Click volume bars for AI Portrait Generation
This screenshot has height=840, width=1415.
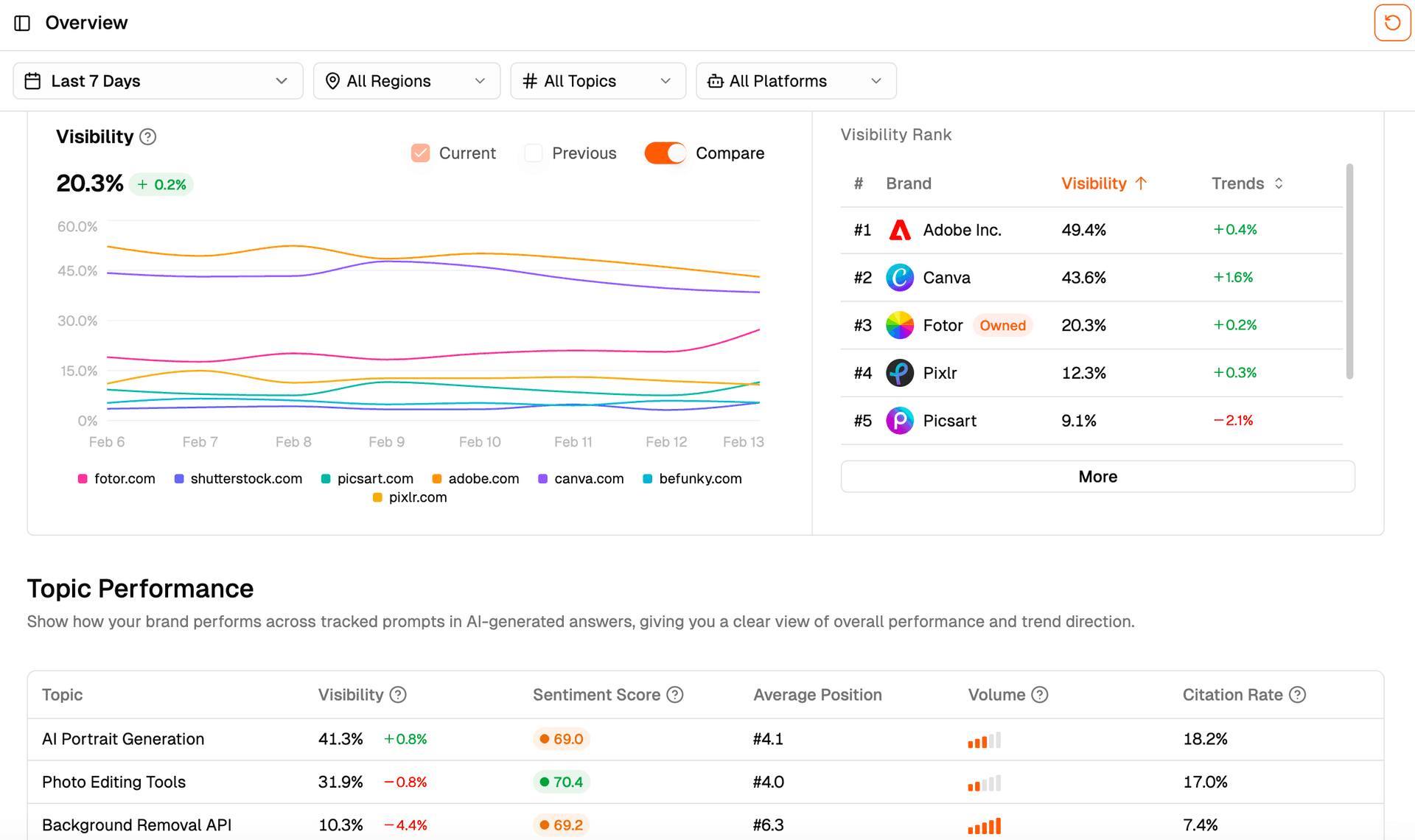[x=984, y=740]
